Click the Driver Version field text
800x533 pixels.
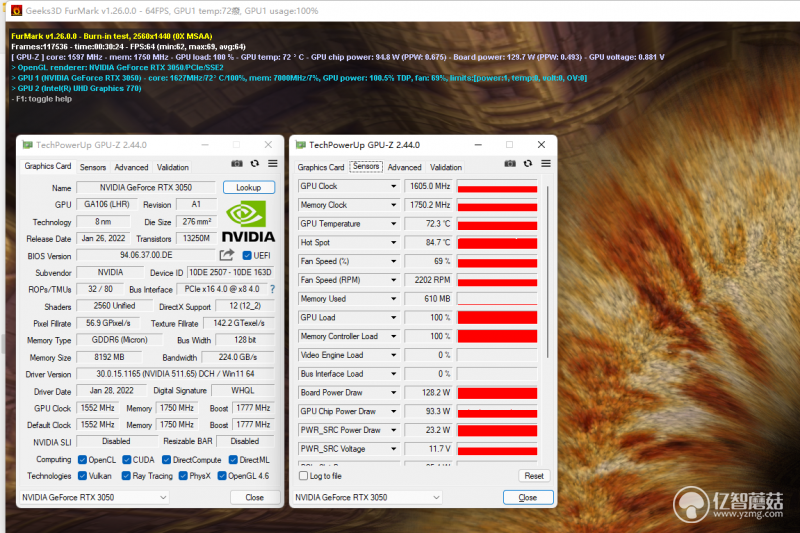(176, 374)
